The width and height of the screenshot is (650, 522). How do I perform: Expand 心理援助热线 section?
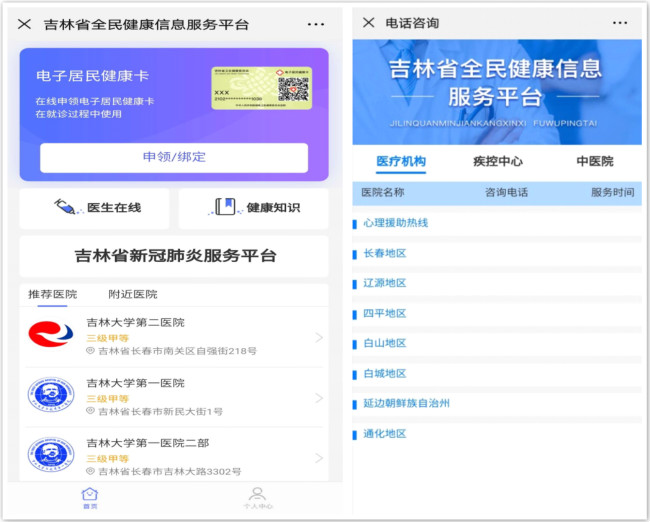497,223
